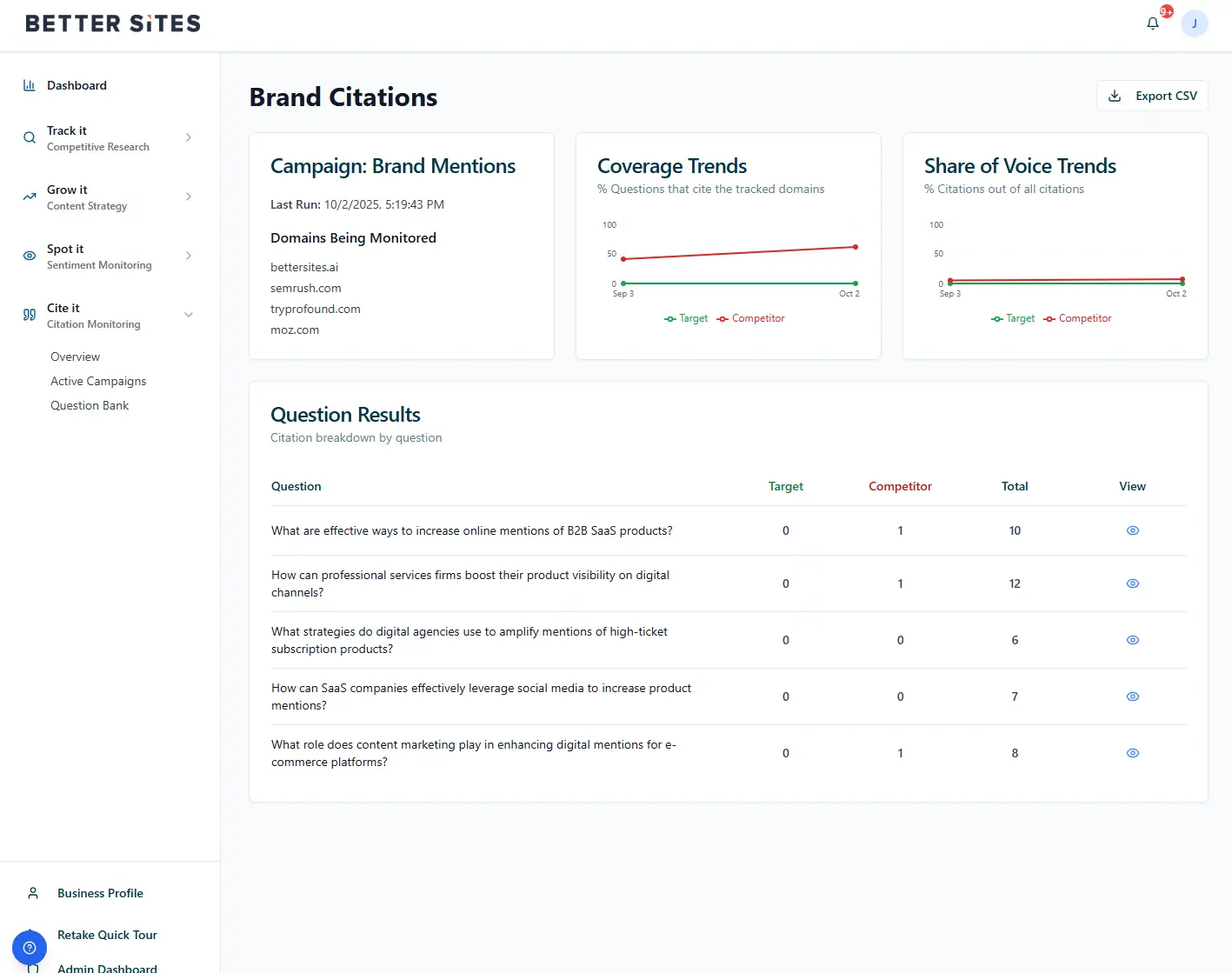Click the Dashboard chart icon
Viewport: 1232px width, 973px height.
(x=30, y=85)
